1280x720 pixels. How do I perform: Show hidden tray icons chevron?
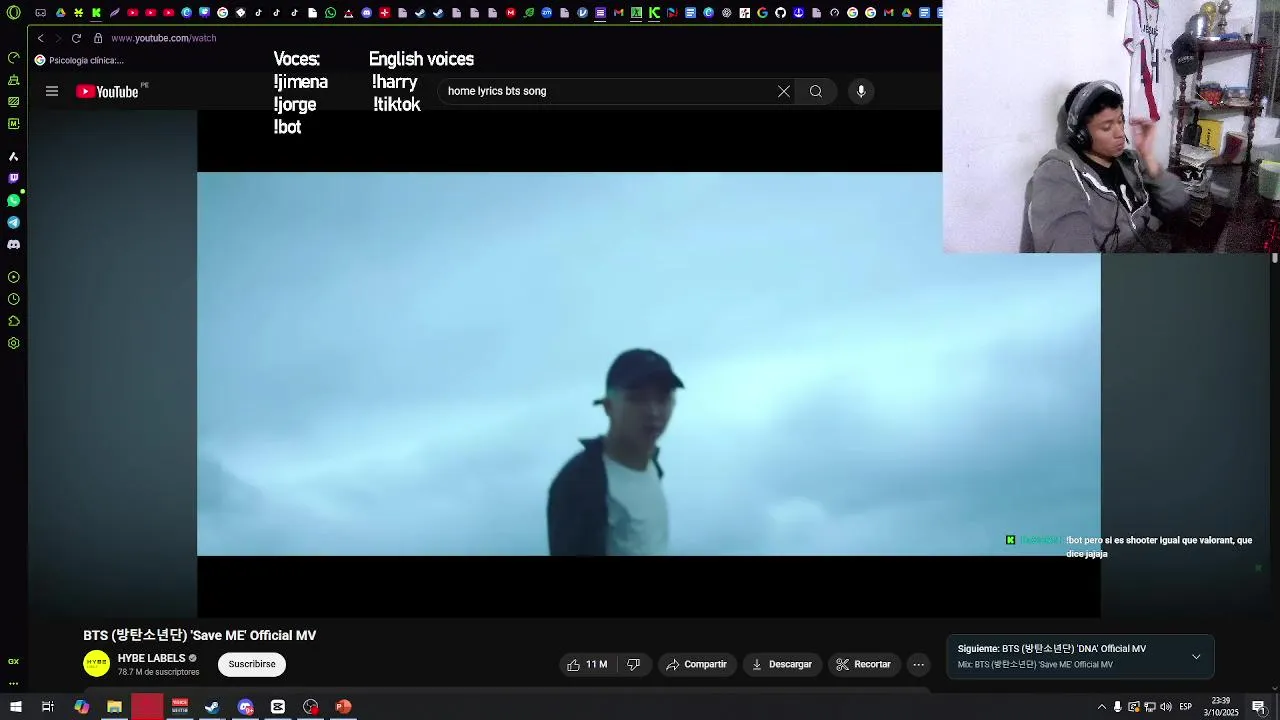[1102, 707]
